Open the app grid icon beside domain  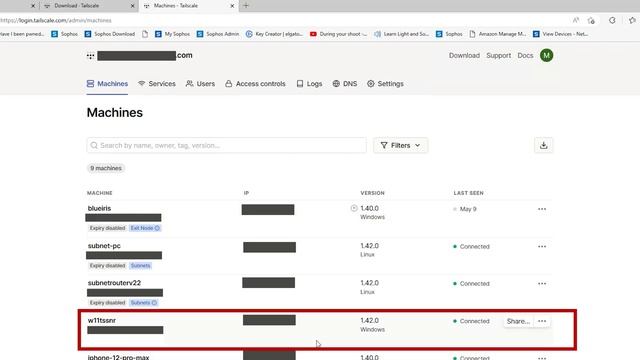91,56
